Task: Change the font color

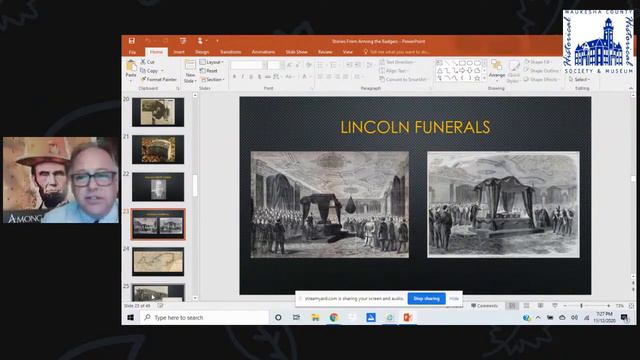Action: (x=305, y=77)
